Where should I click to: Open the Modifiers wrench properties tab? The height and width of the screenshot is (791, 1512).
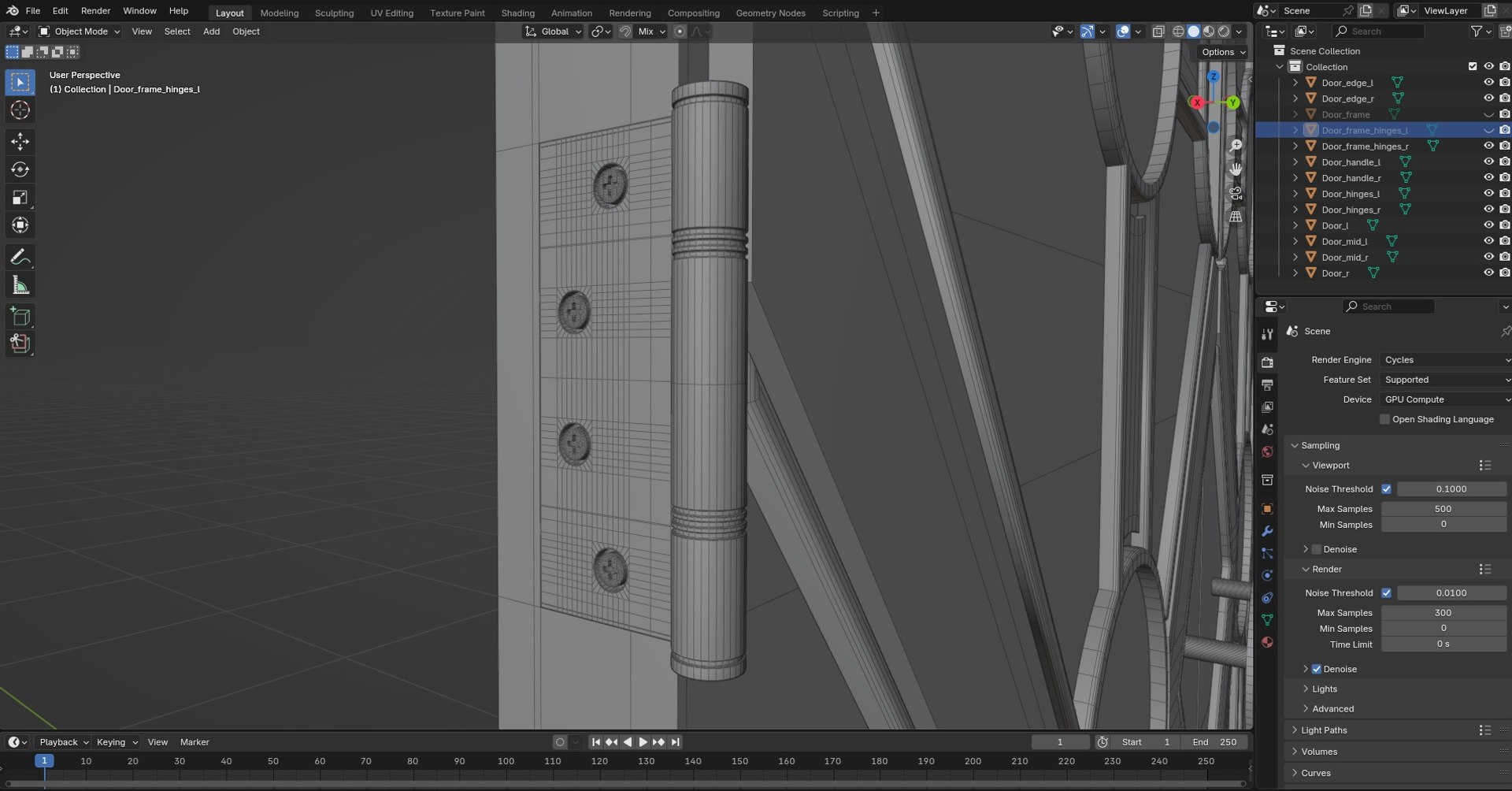tap(1267, 532)
